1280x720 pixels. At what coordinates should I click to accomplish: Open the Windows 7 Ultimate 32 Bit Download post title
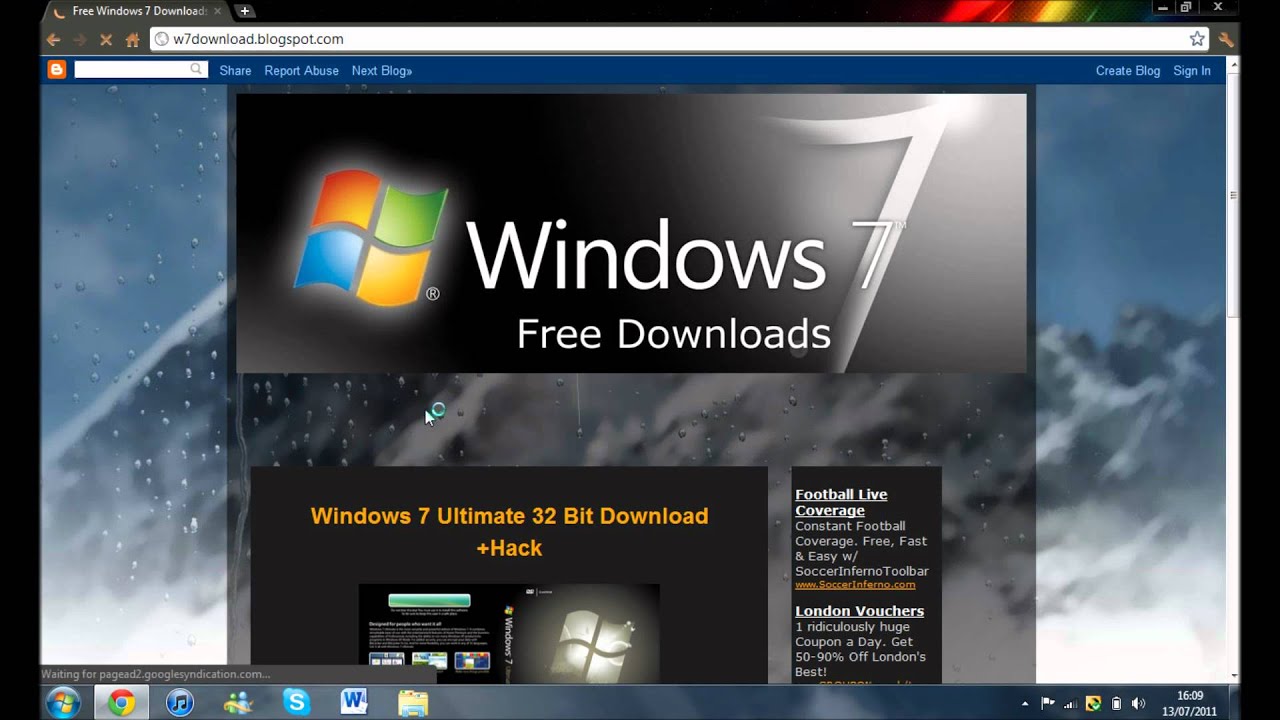coord(509,532)
